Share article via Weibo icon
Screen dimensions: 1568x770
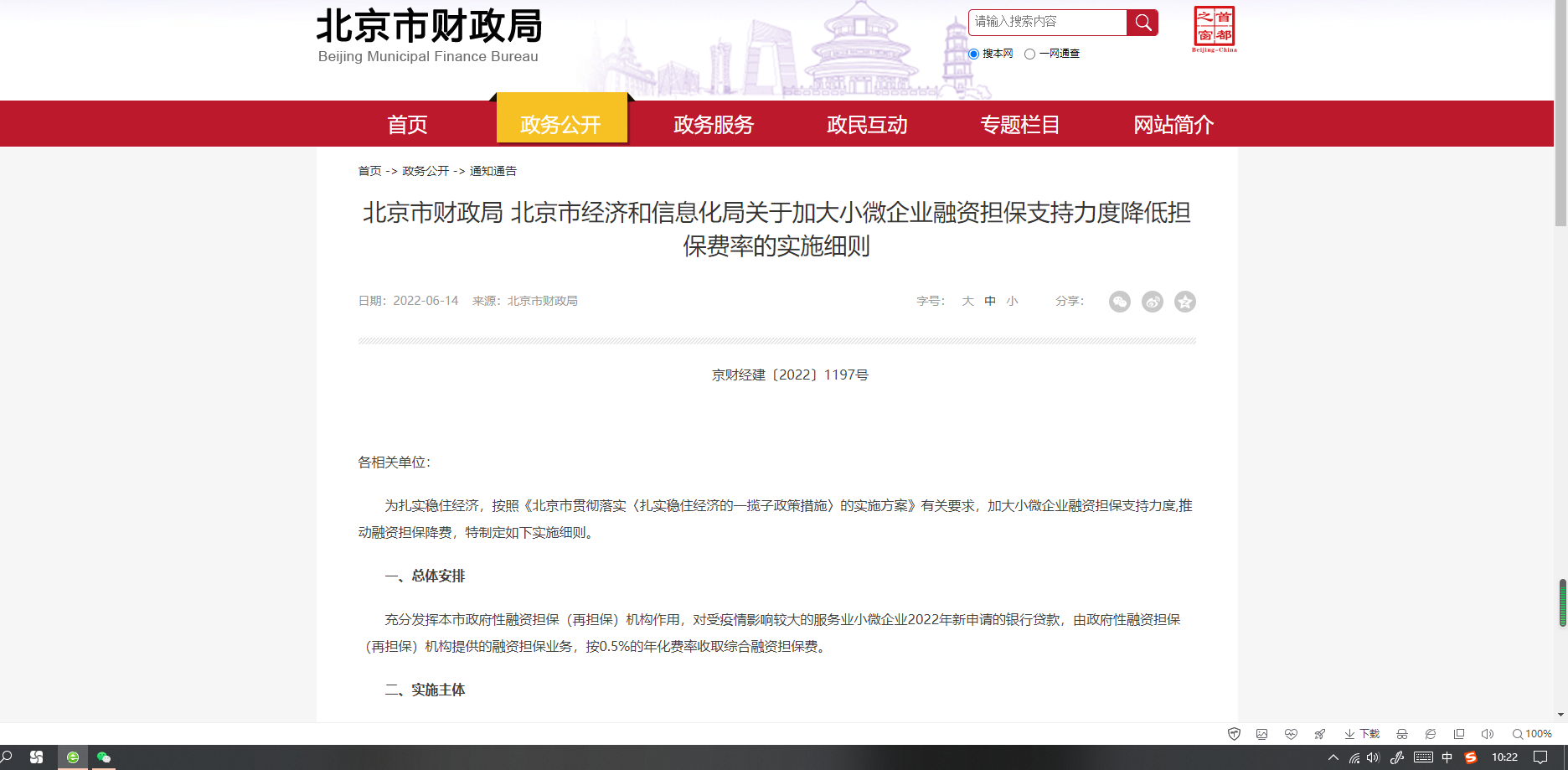coord(1153,302)
